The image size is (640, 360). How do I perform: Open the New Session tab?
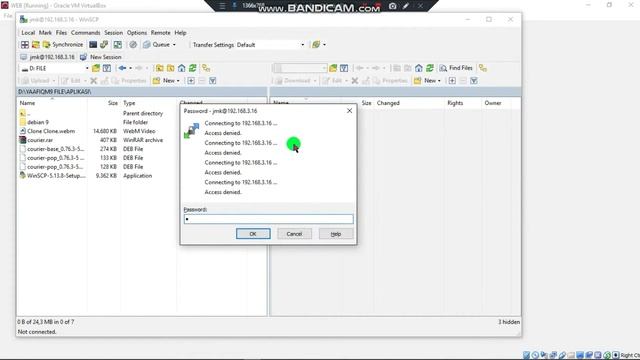[x=101, y=57]
